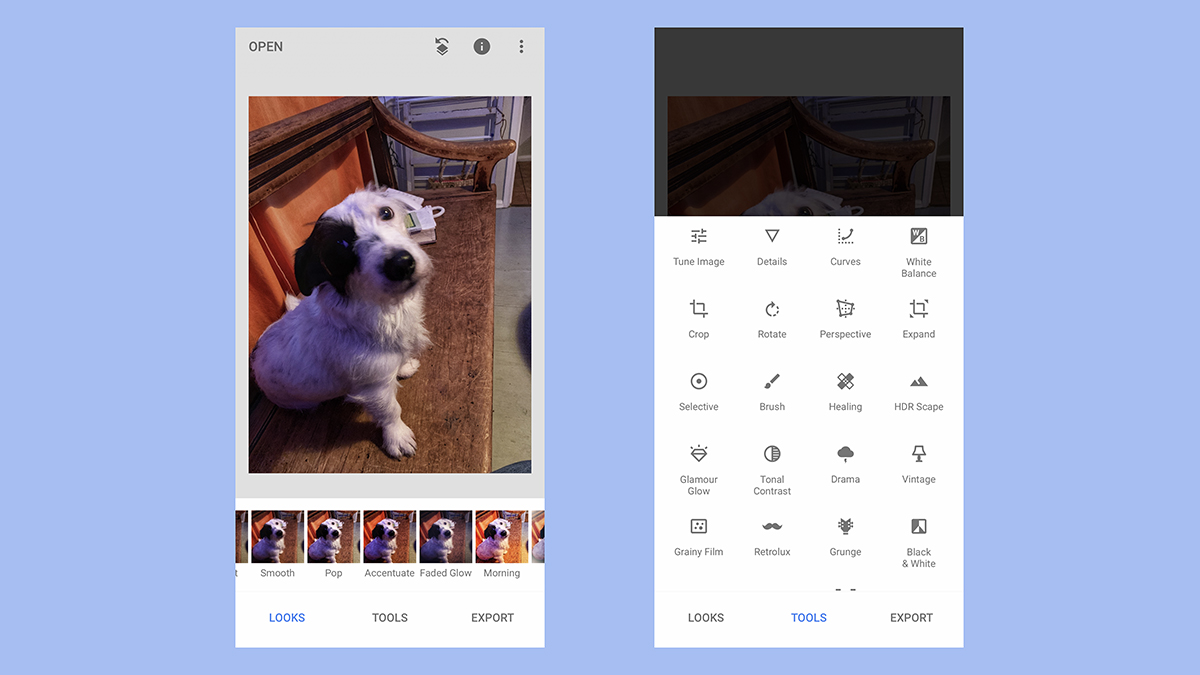The width and height of the screenshot is (1200, 675).
Task: Open the edit stack layers icon
Action: [x=442, y=46]
